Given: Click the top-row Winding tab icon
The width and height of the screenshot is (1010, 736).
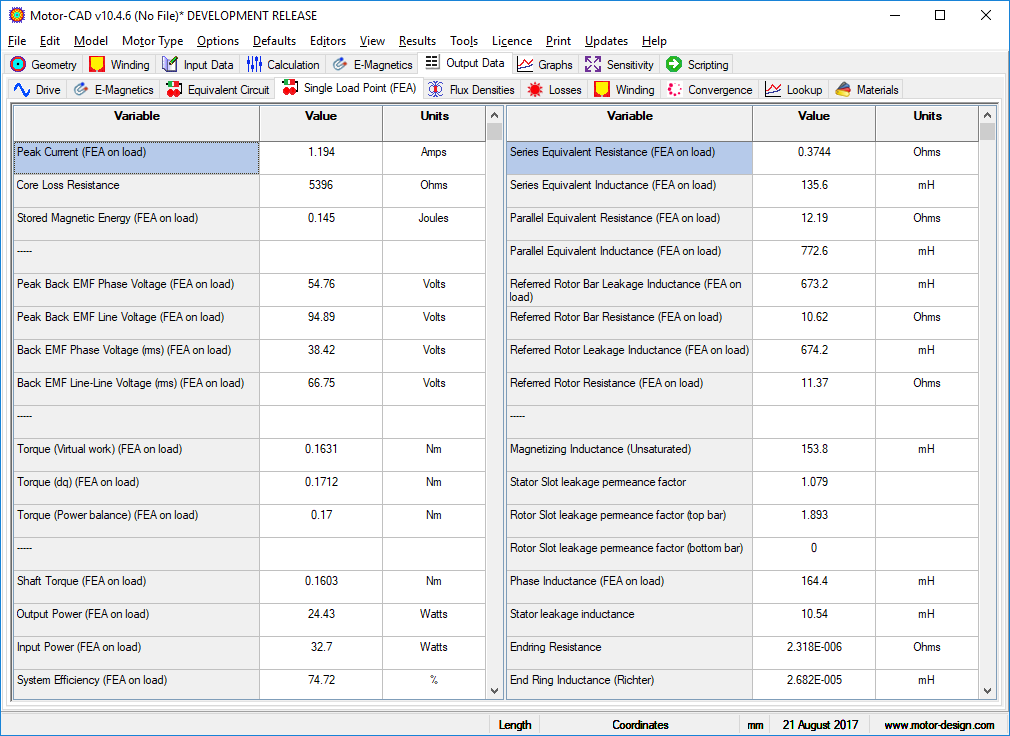Looking at the screenshot, I should [x=97, y=64].
